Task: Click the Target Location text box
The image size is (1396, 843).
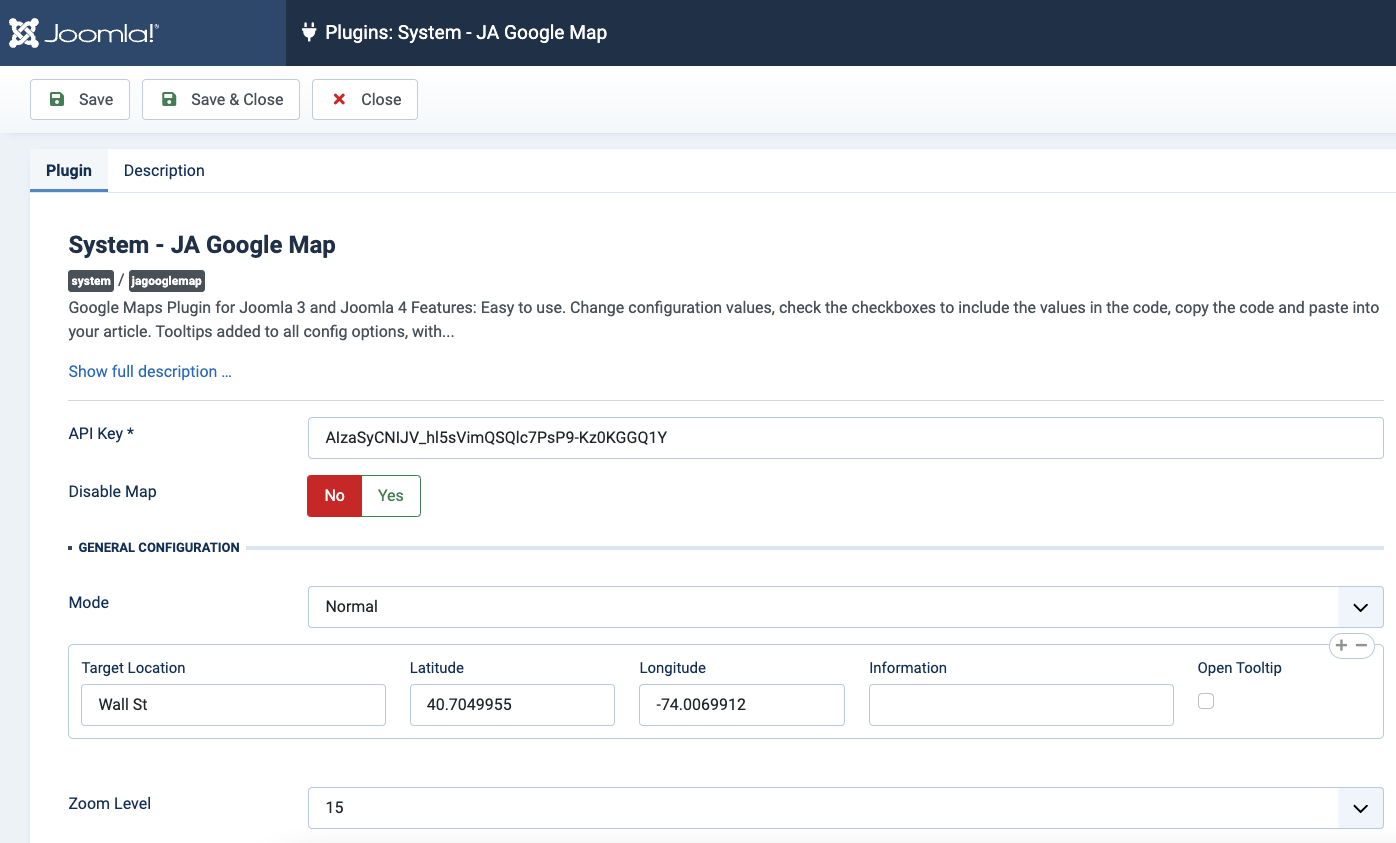Action: pos(233,705)
